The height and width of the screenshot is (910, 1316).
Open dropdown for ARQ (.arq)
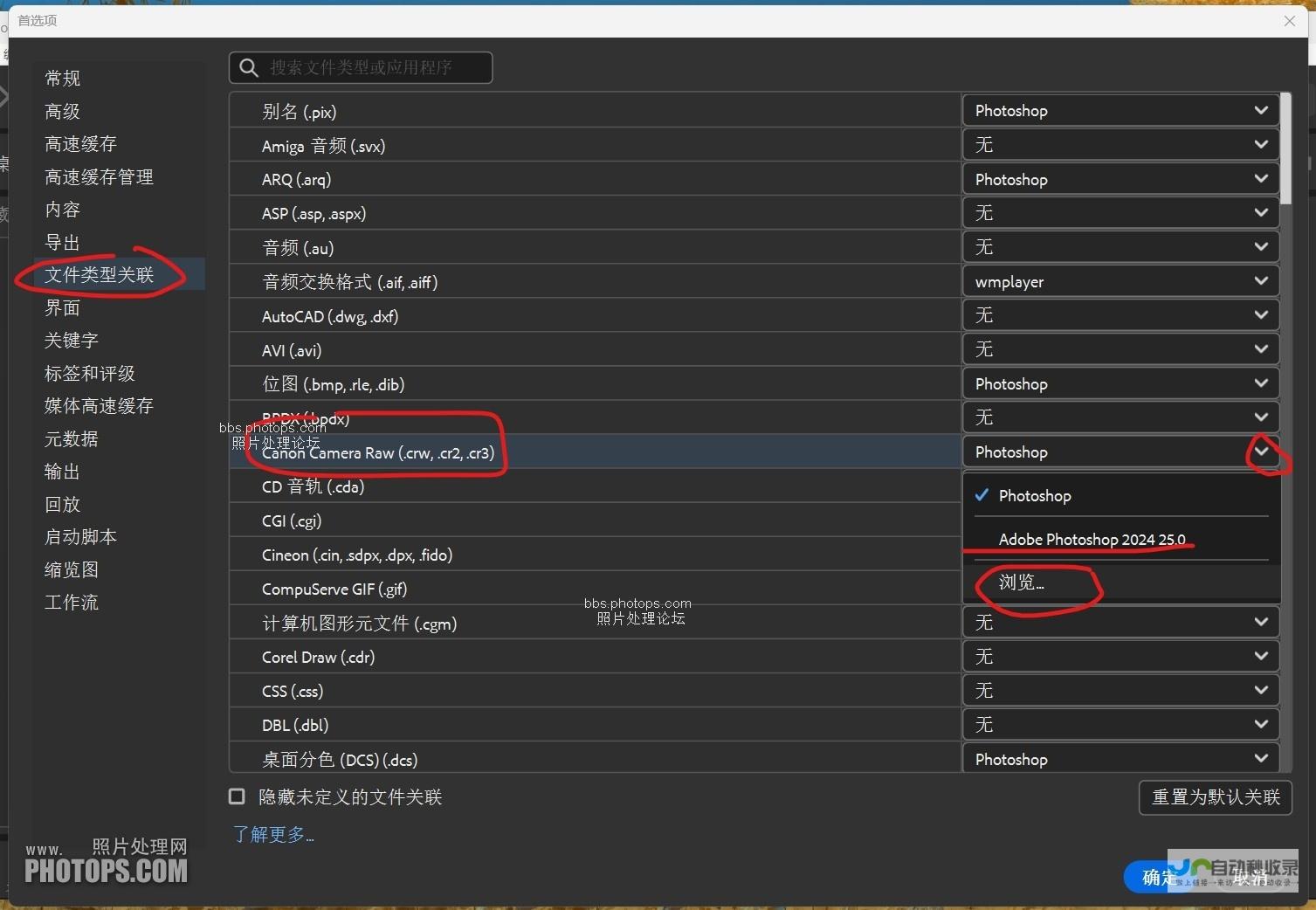(x=1121, y=179)
